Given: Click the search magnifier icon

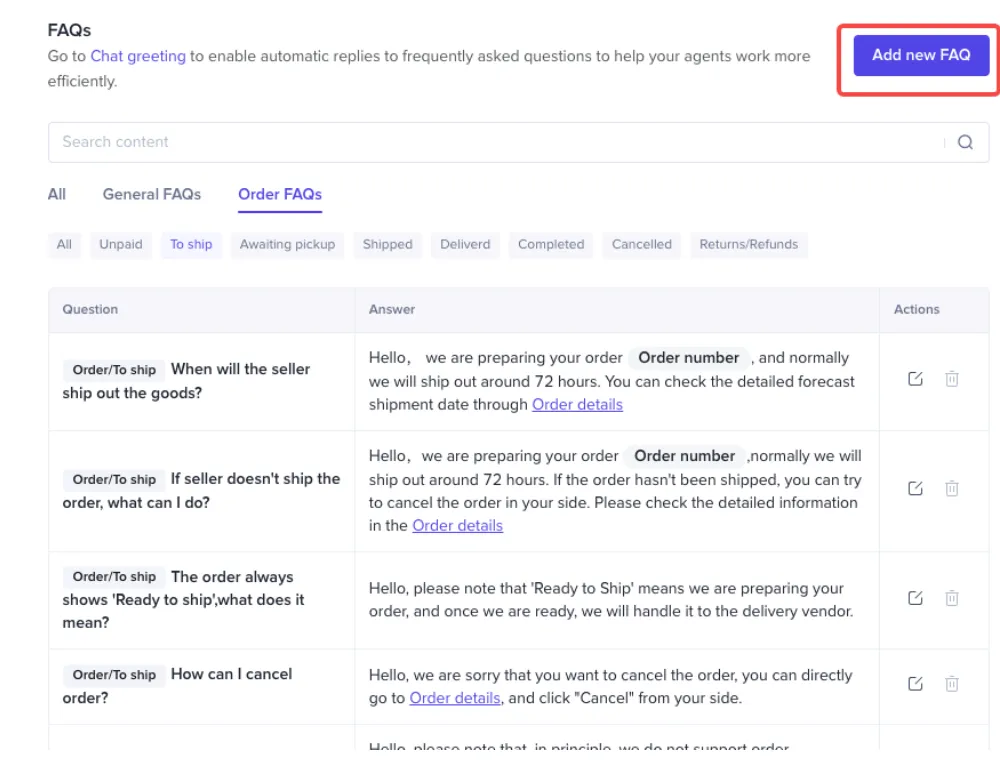Looking at the screenshot, I should click(965, 142).
